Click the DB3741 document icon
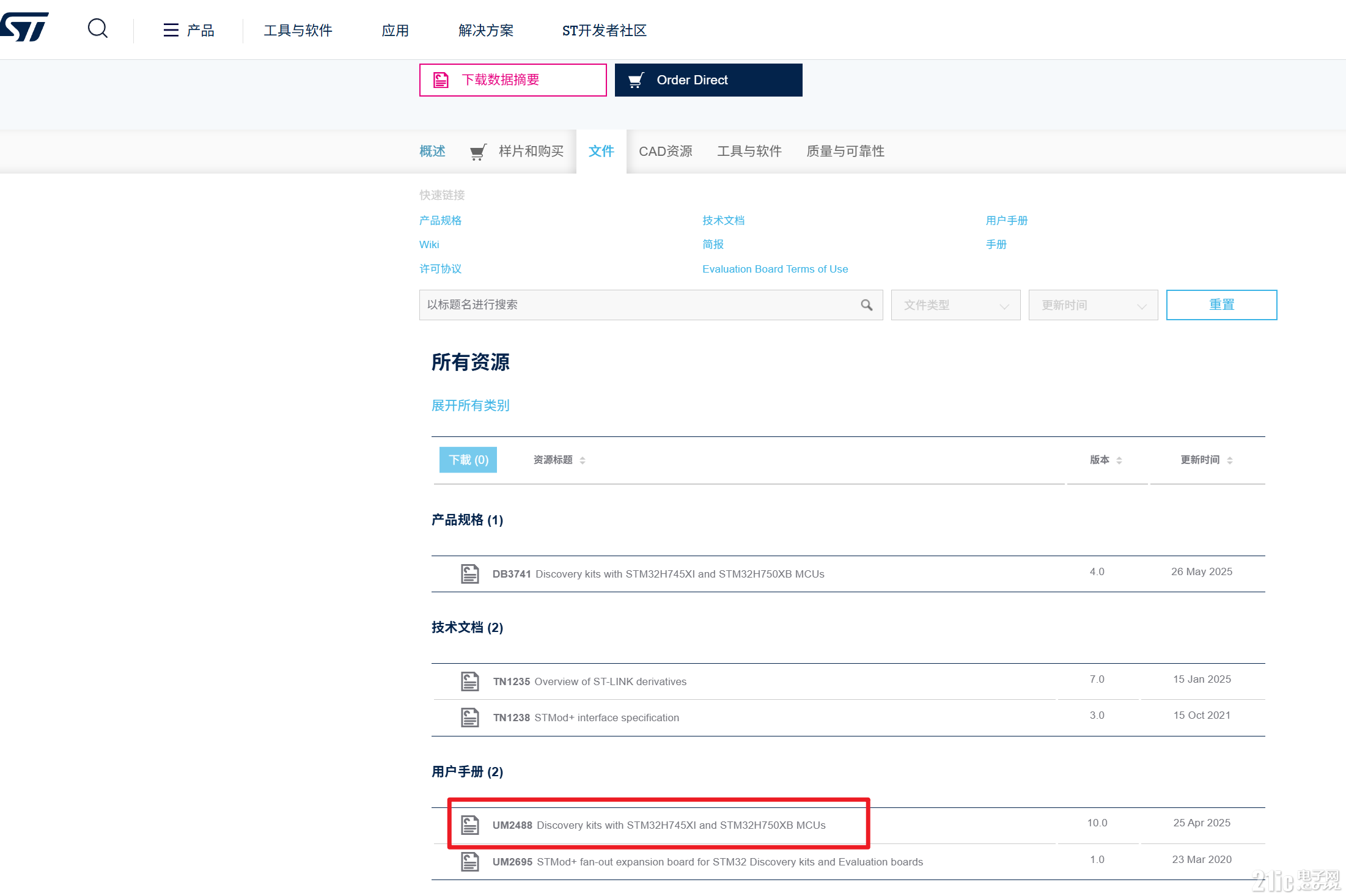 tap(470, 574)
